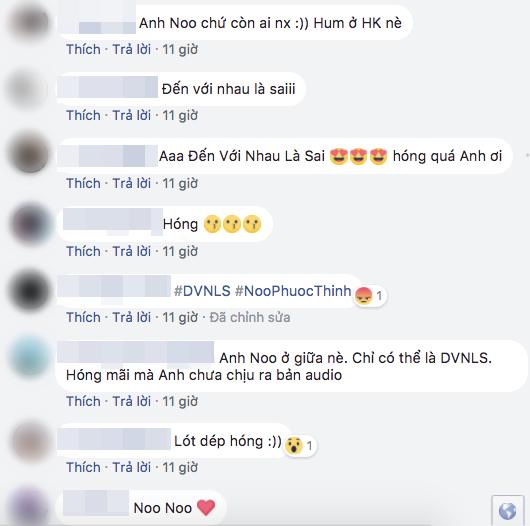Reply to 'Anh Noo ở giữa nè' comment

(131, 401)
